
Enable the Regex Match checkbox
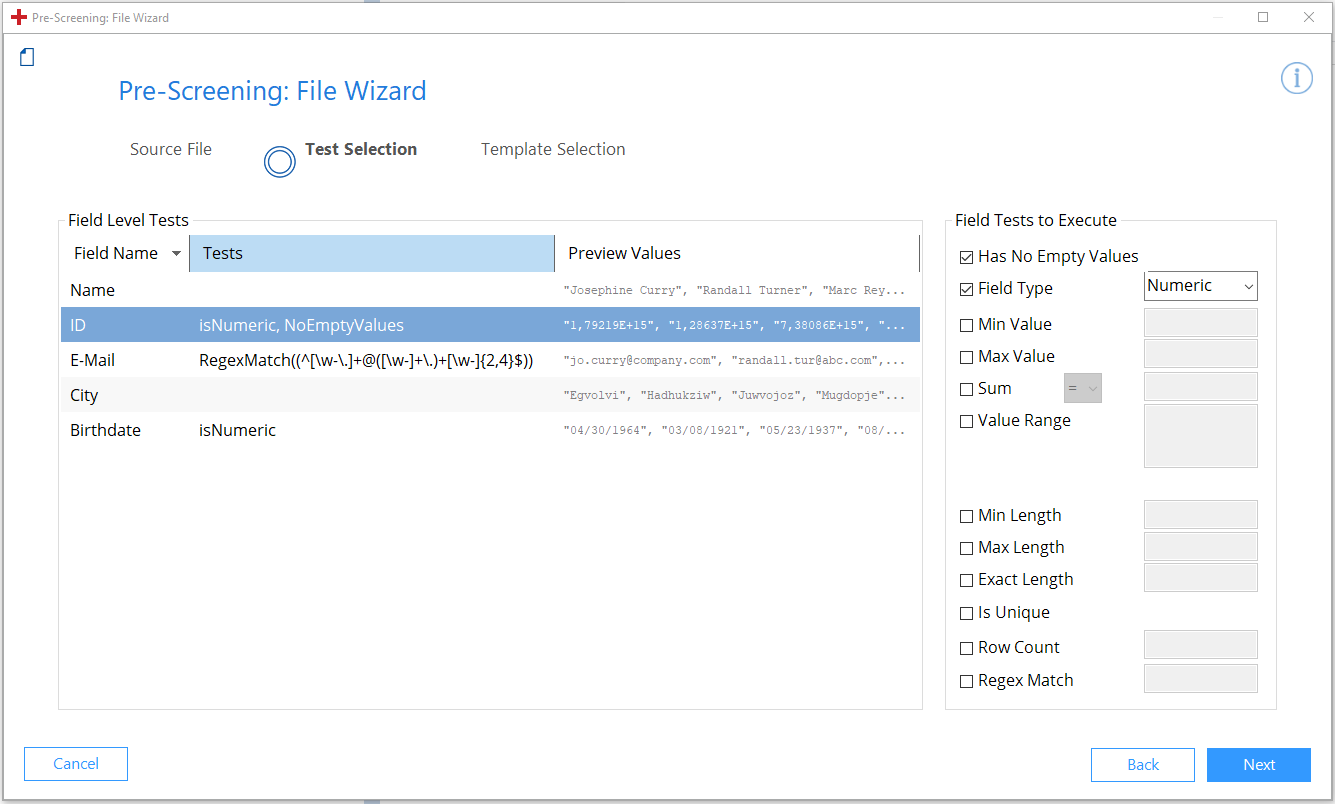click(x=966, y=681)
